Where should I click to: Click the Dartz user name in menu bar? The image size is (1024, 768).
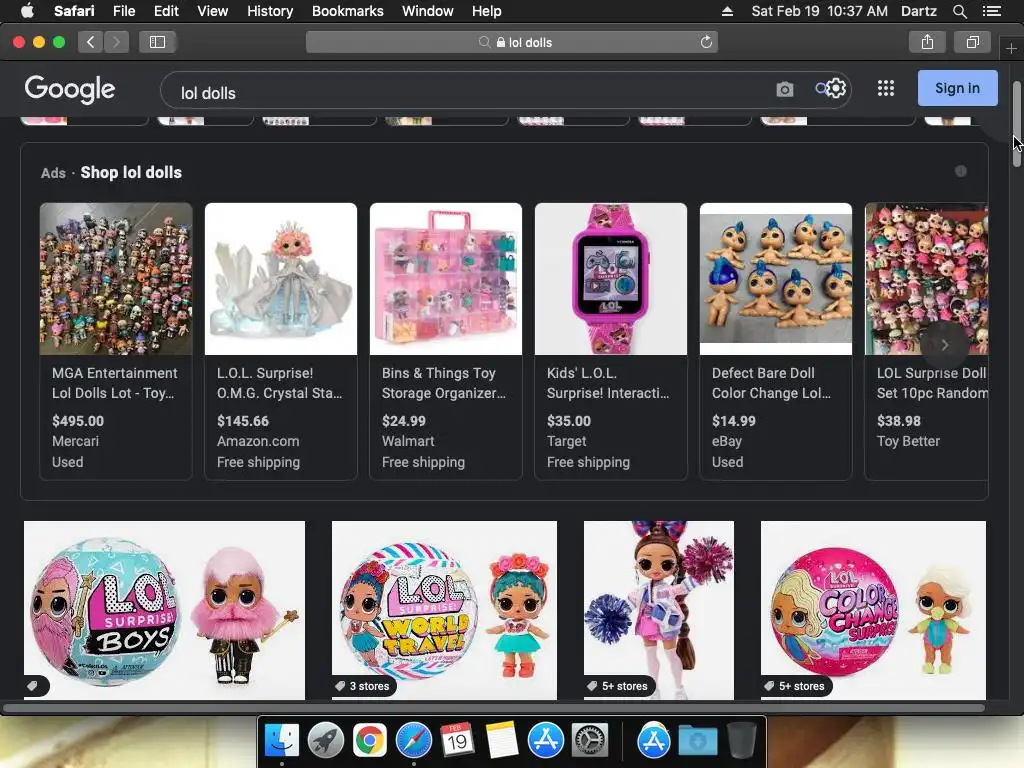pos(918,11)
